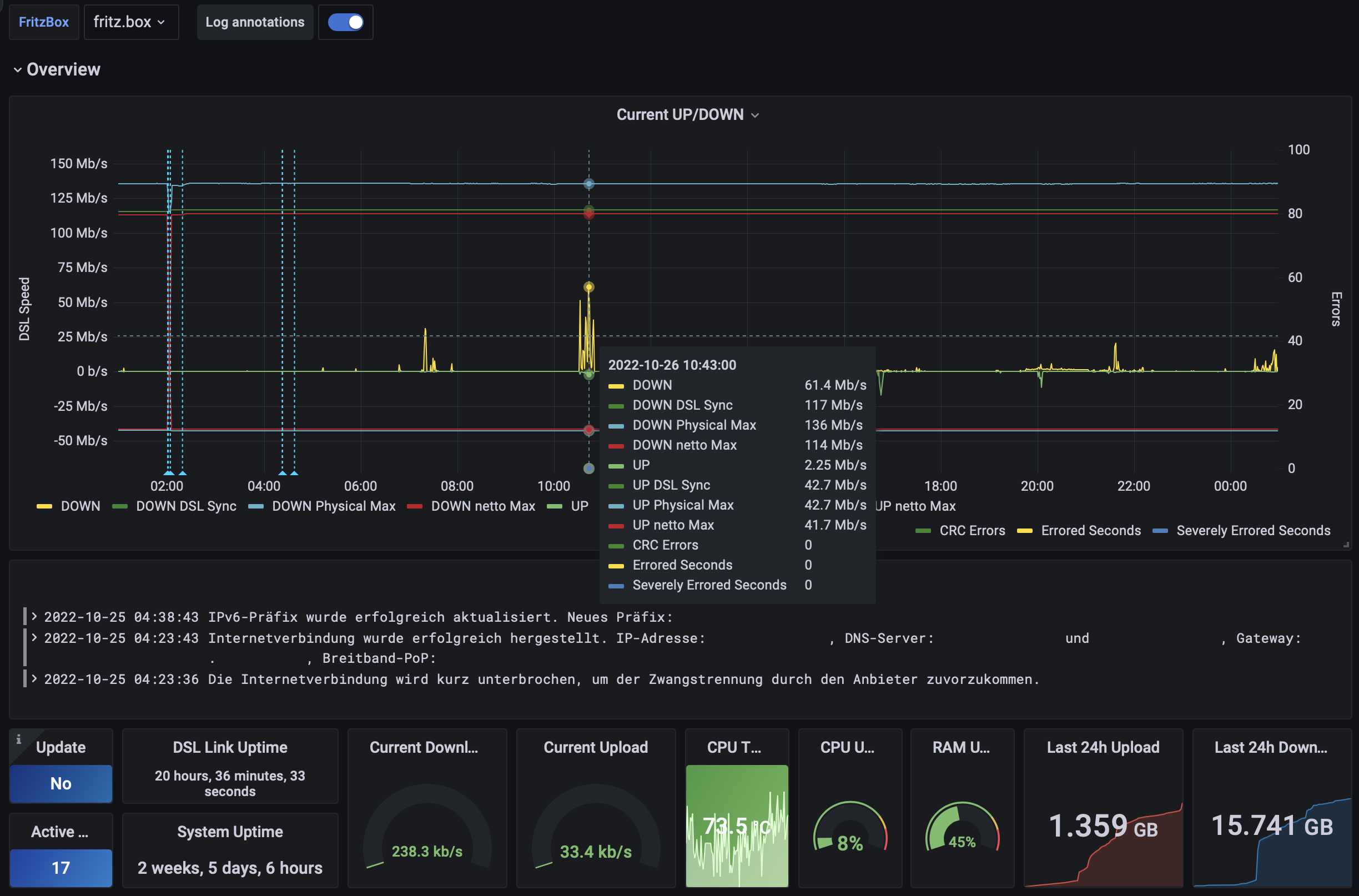Click the Log annotations label

point(255,22)
